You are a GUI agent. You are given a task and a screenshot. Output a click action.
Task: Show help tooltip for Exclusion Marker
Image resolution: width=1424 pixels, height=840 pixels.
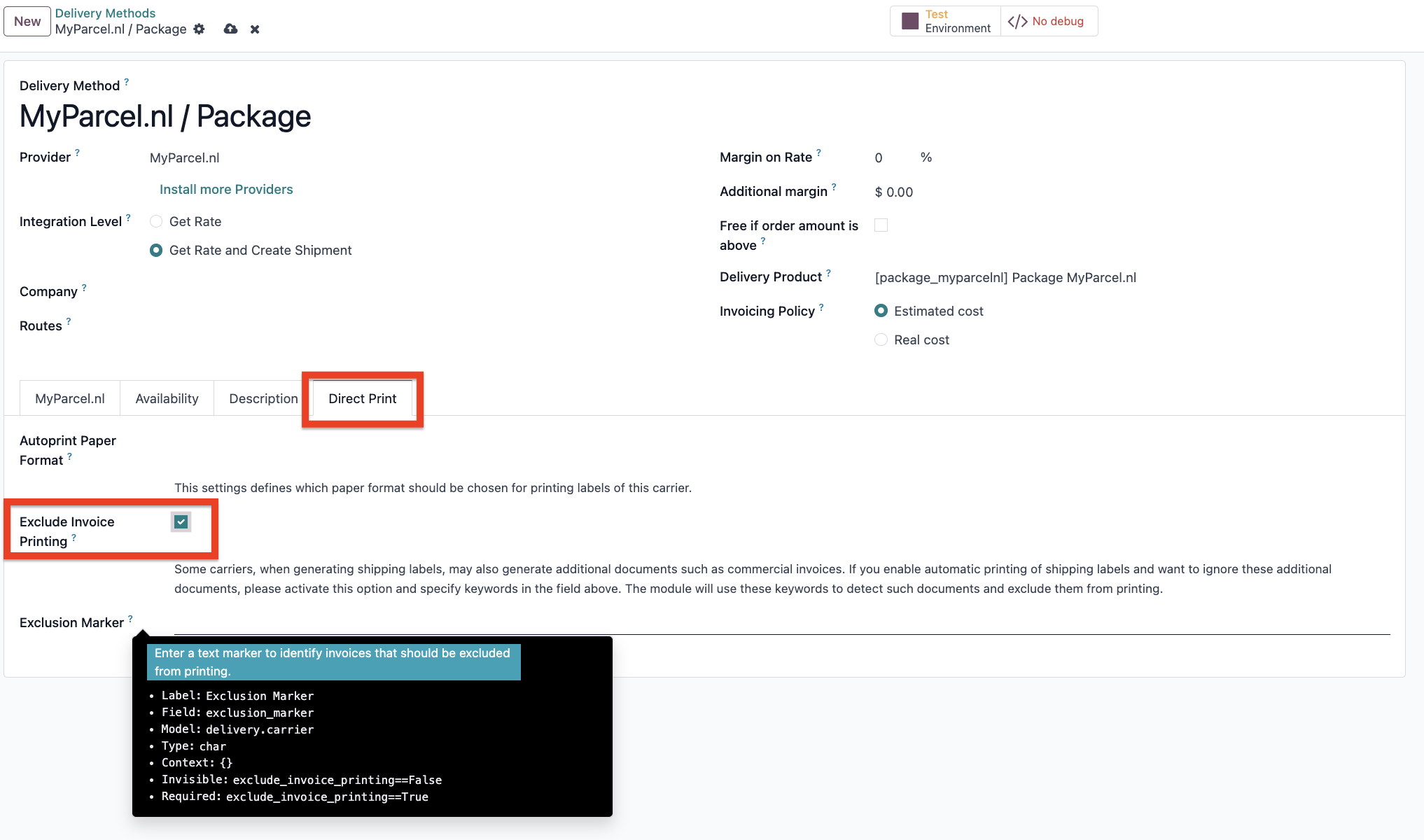click(130, 619)
